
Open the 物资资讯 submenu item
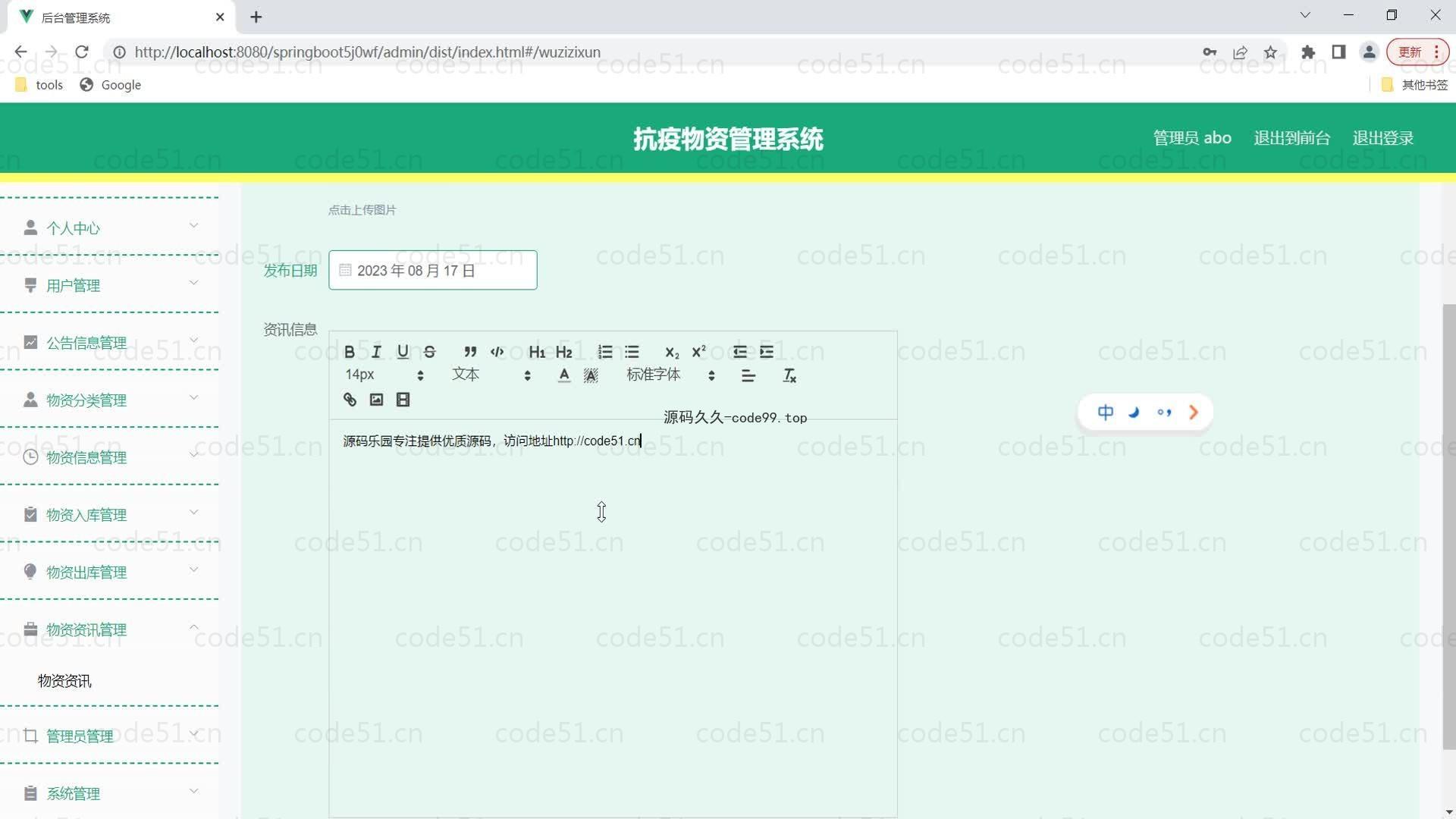(x=65, y=681)
